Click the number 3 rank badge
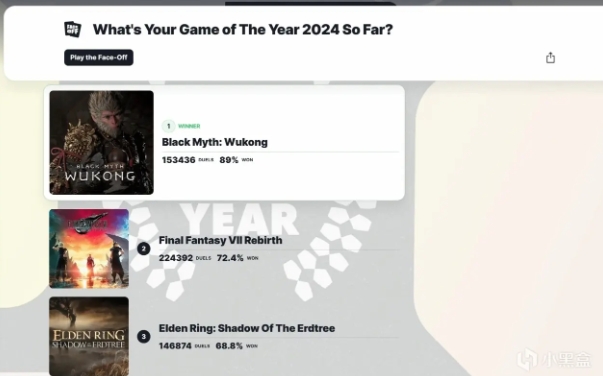Image resolution: width=603 pixels, height=376 pixels. (144, 336)
